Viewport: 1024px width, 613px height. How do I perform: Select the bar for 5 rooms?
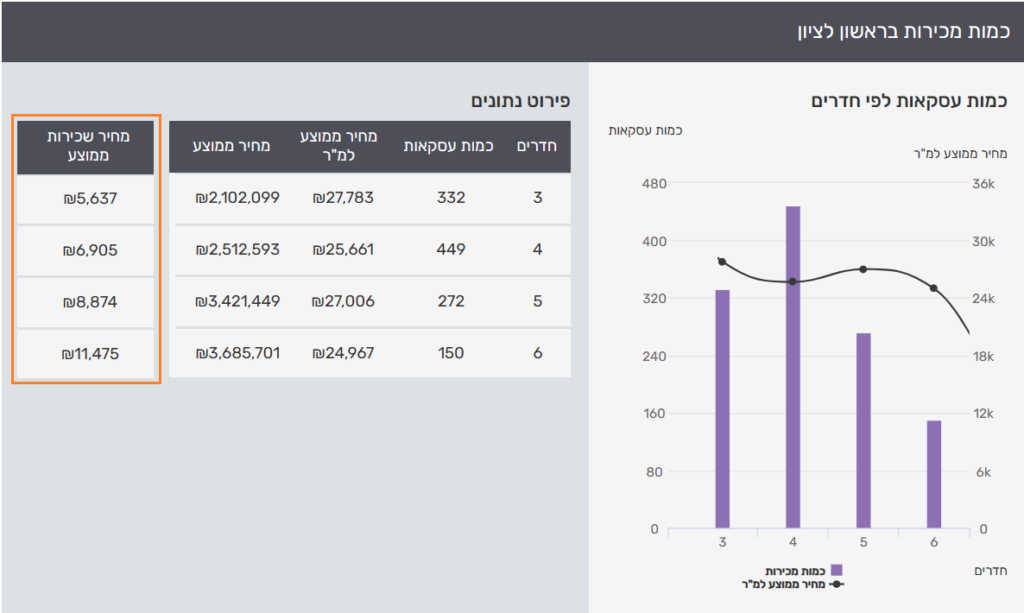[x=863, y=430]
